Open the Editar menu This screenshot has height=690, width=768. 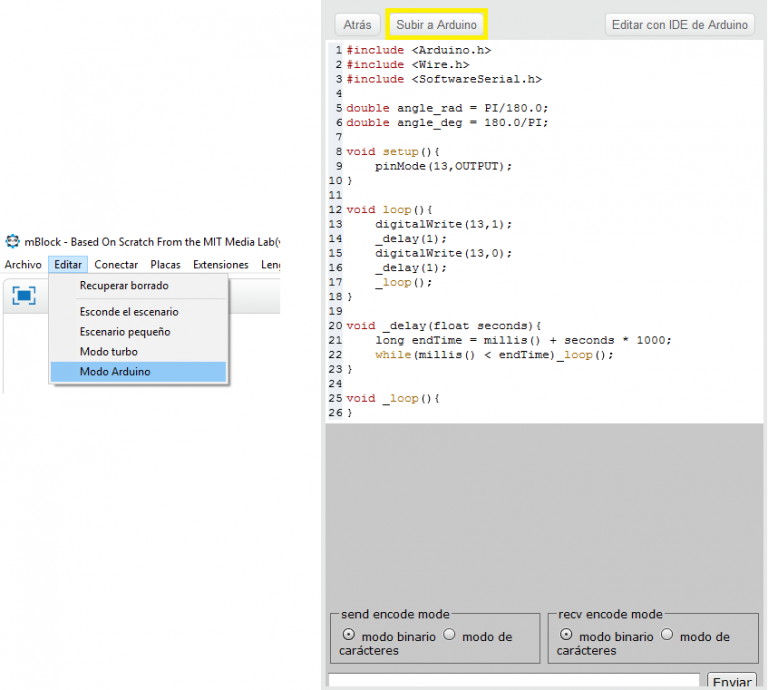(x=69, y=265)
